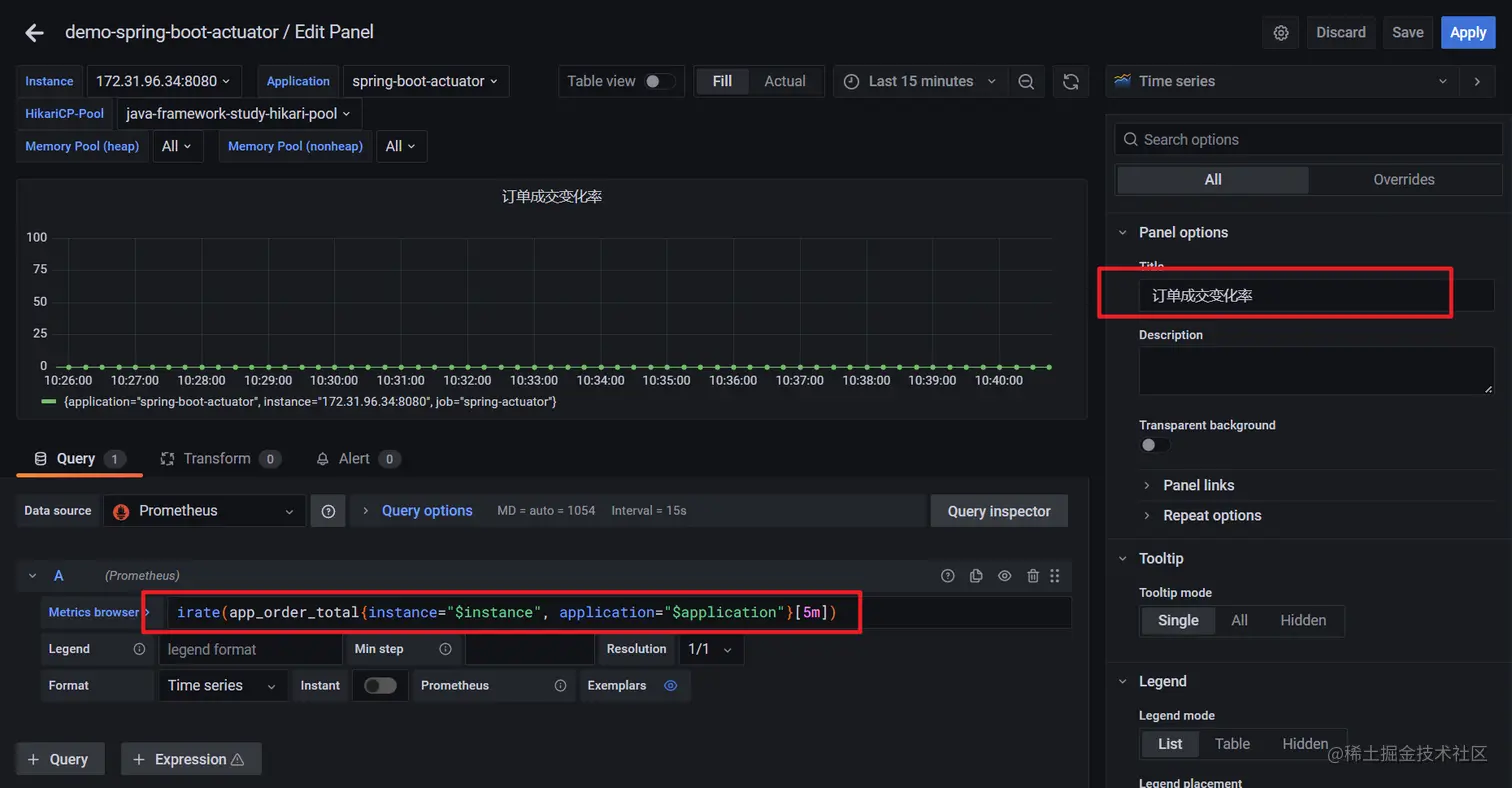Open the Resolution 1/1 dropdown

pyautogui.click(x=710, y=649)
